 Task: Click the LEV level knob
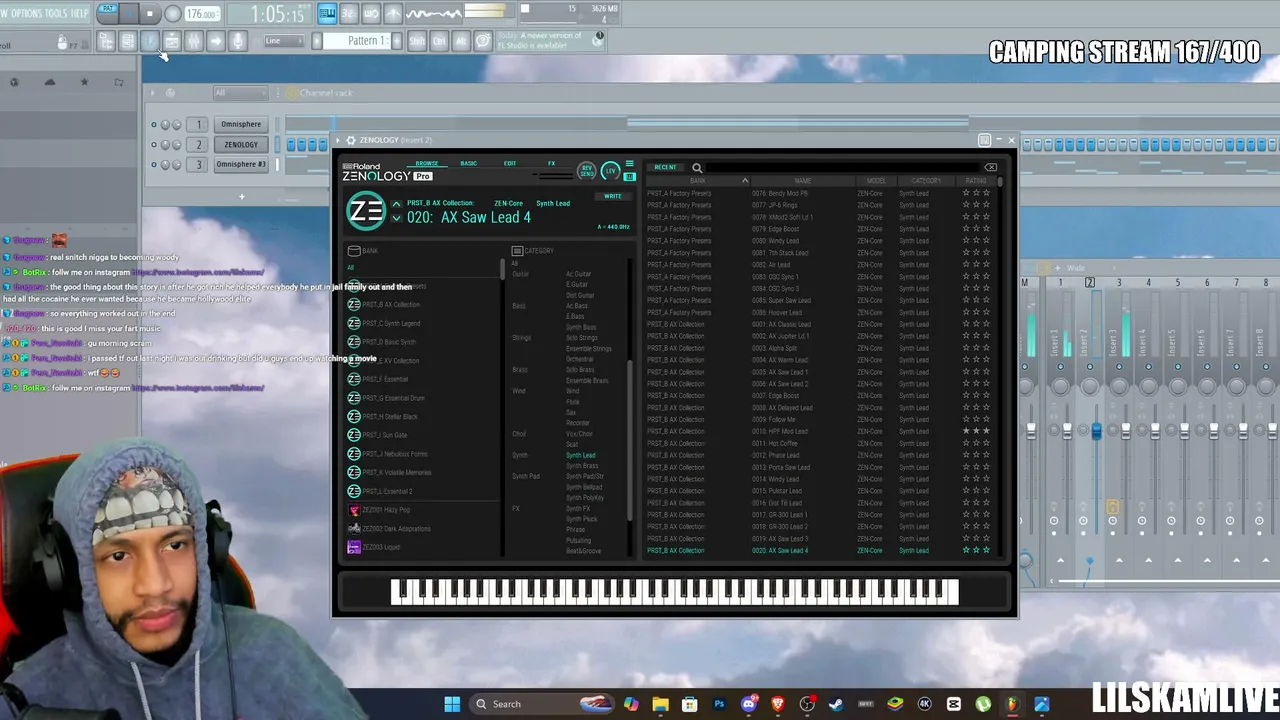click(x=610, y=171)
